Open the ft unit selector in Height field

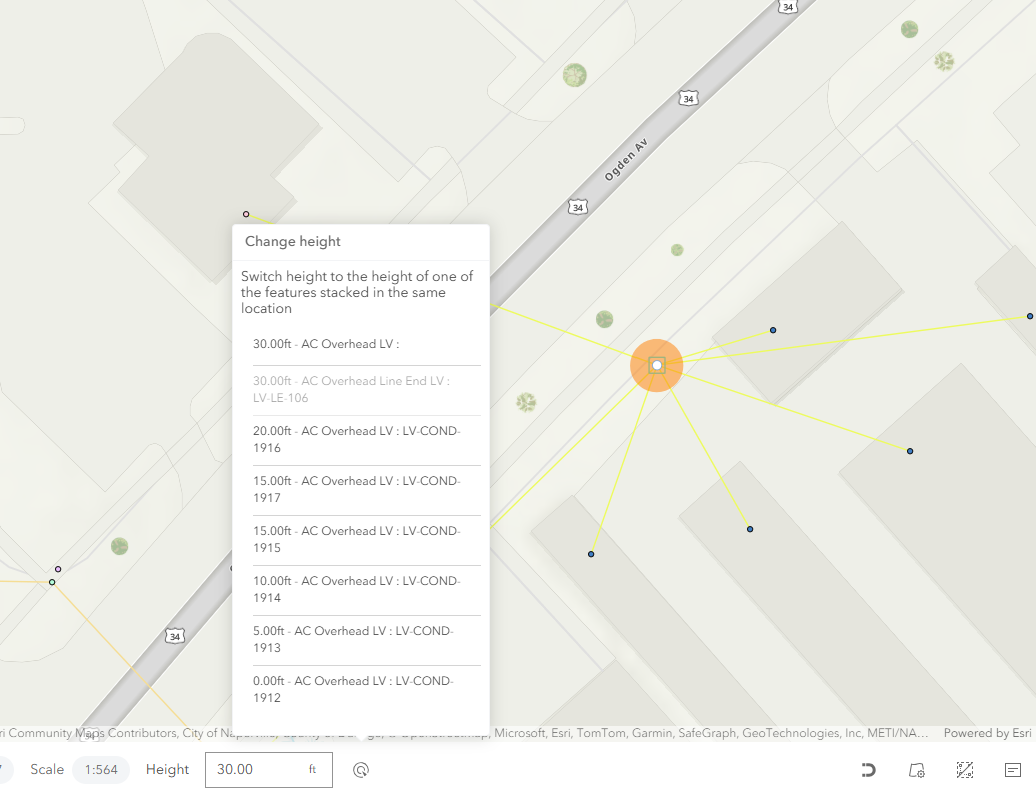(313, 770)
